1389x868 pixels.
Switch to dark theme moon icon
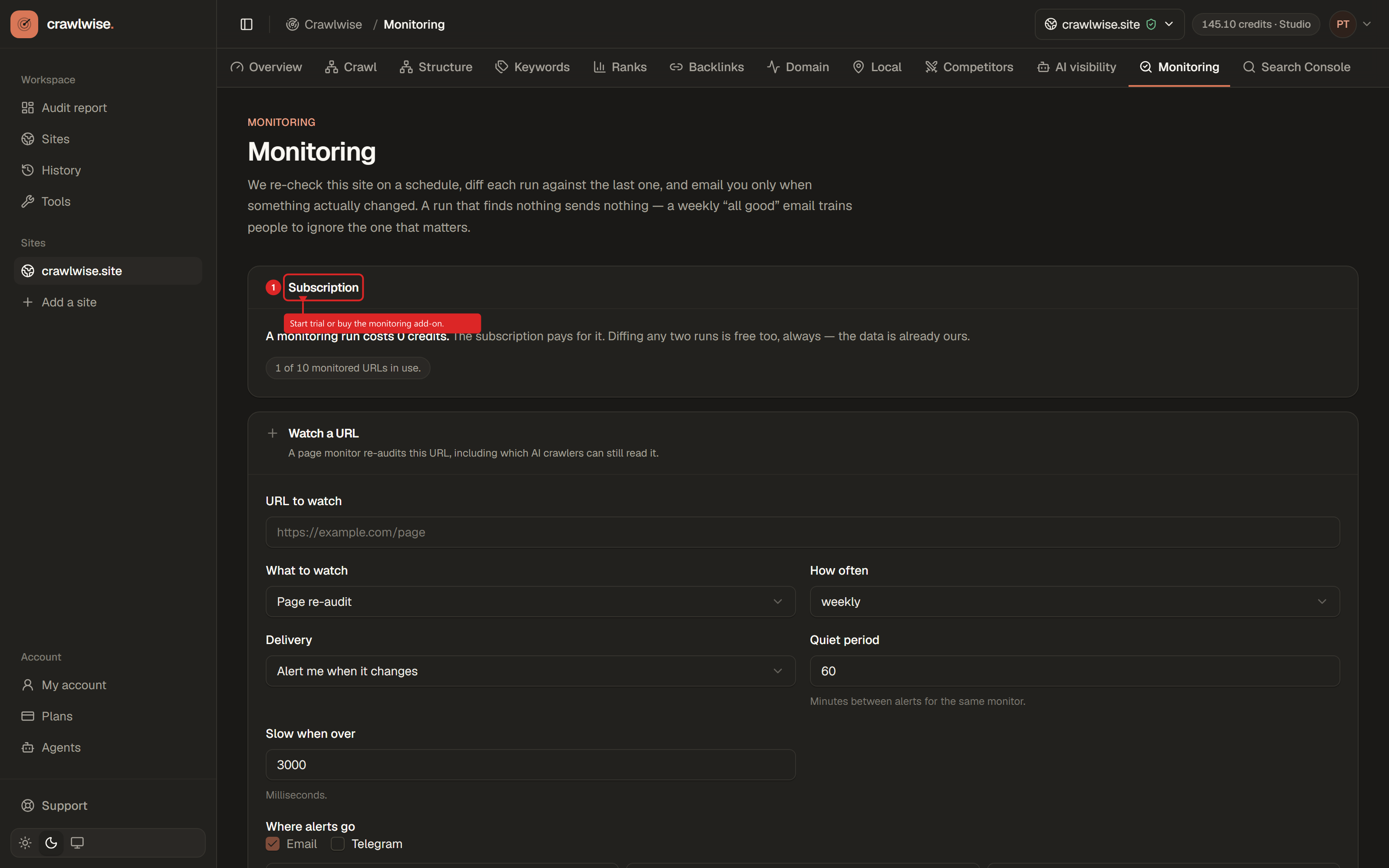pyautogui.click(x=51, y=843)
